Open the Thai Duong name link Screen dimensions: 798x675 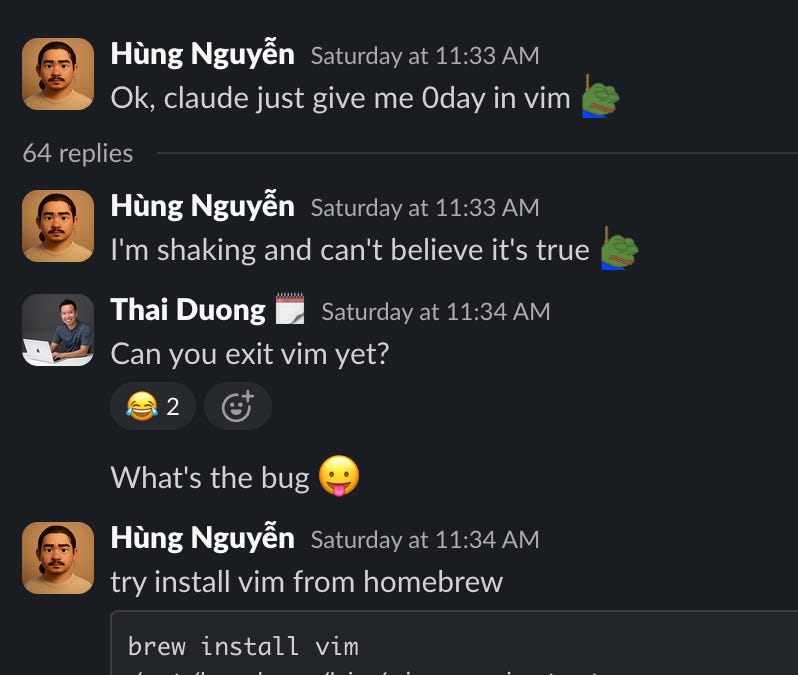coord(188,310)
